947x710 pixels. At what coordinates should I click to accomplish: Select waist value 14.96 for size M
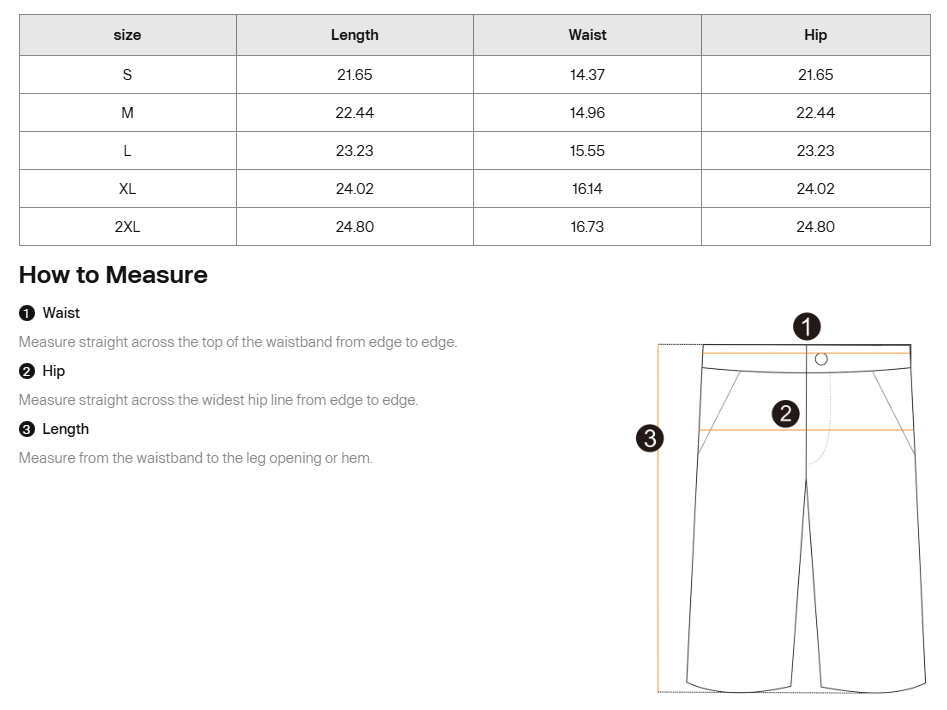587,113
